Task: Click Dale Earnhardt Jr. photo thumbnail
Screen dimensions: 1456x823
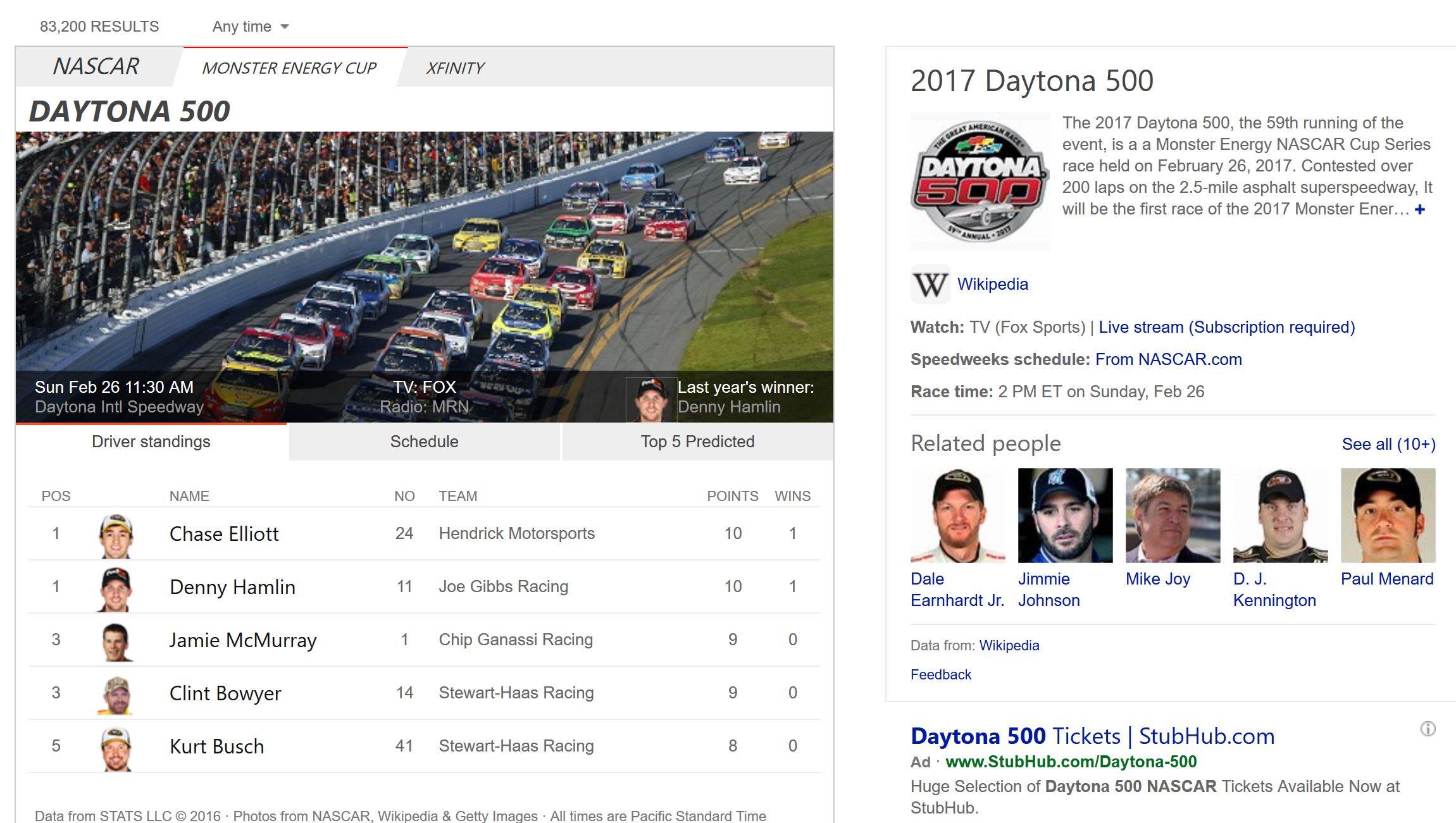Action: point(957,515)
